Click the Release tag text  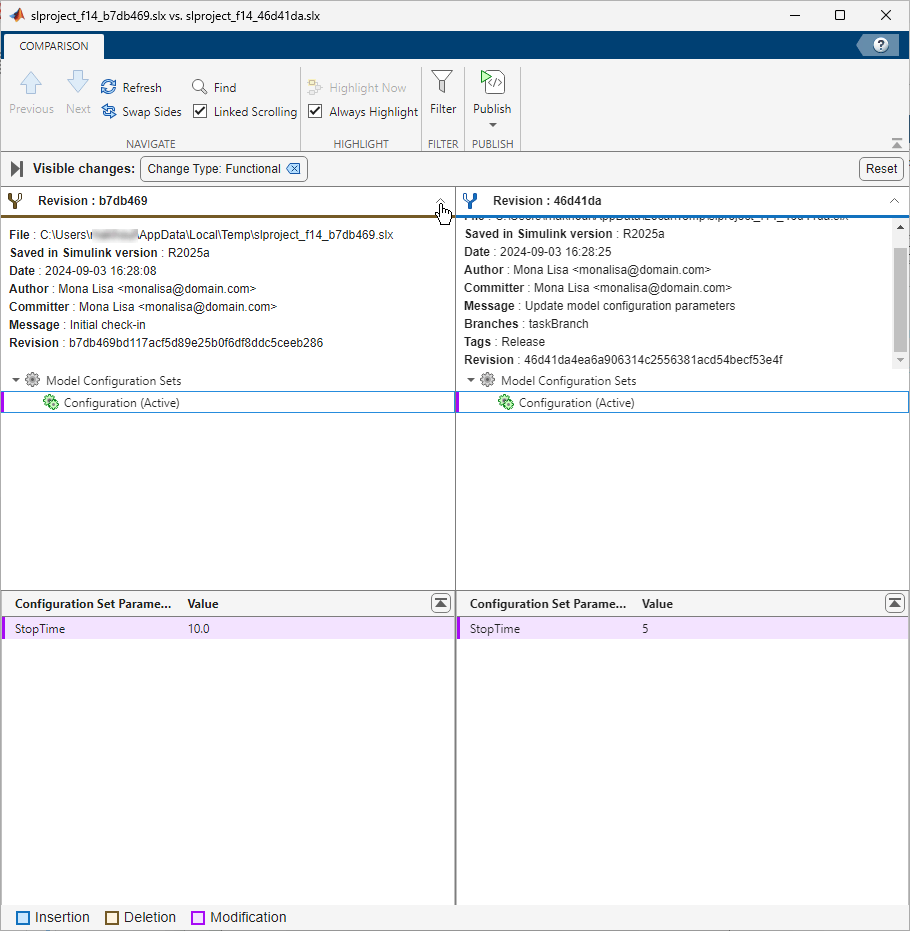click(523, 341)
